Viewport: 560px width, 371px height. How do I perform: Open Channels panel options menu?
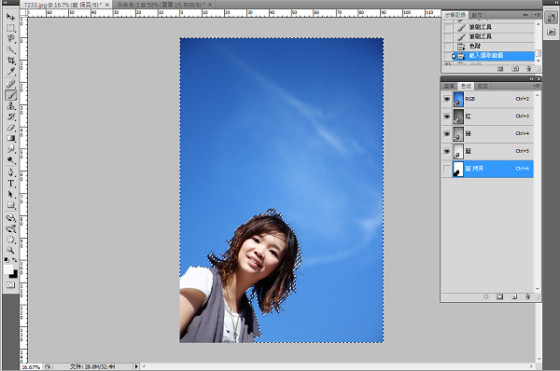(x=536, y=86)
